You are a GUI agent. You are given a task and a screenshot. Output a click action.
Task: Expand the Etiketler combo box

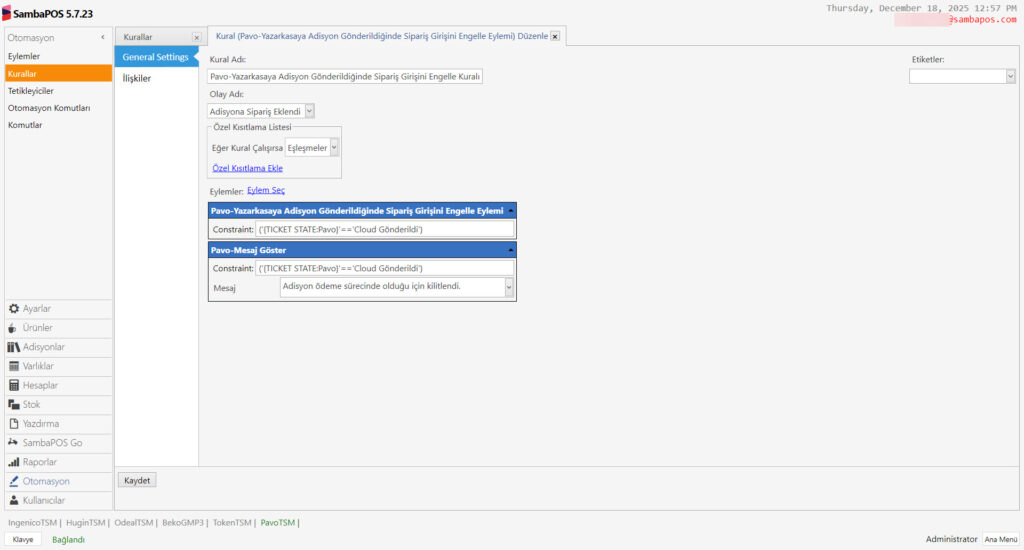point(1010,76)
